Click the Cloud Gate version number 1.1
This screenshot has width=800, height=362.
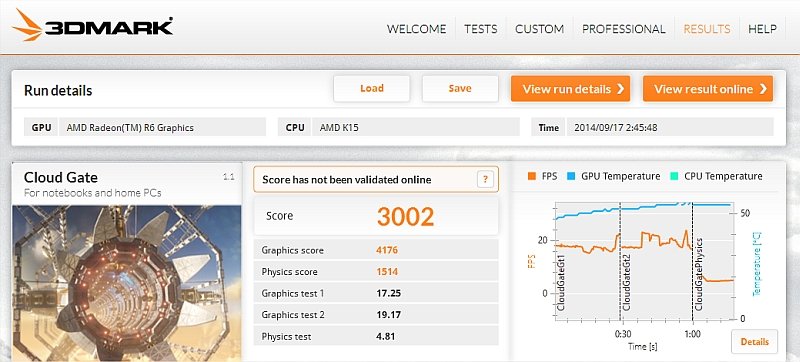(x=228, y=177)
